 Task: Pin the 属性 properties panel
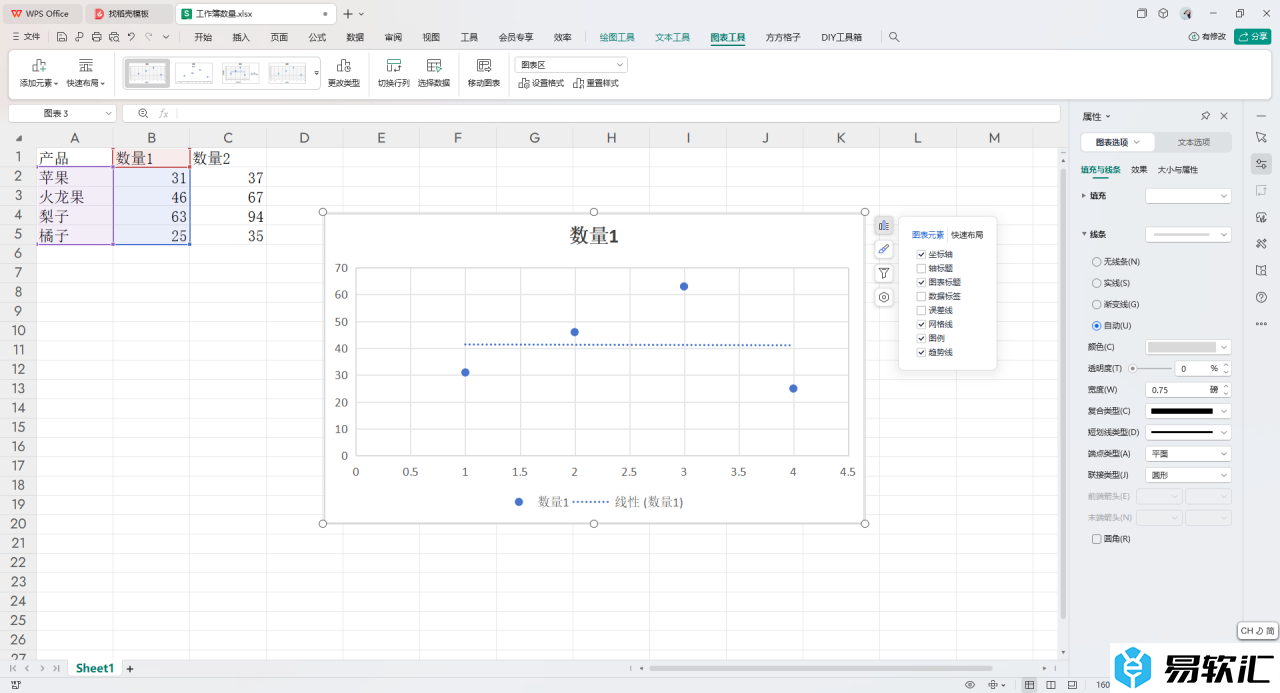(1206, 116)
